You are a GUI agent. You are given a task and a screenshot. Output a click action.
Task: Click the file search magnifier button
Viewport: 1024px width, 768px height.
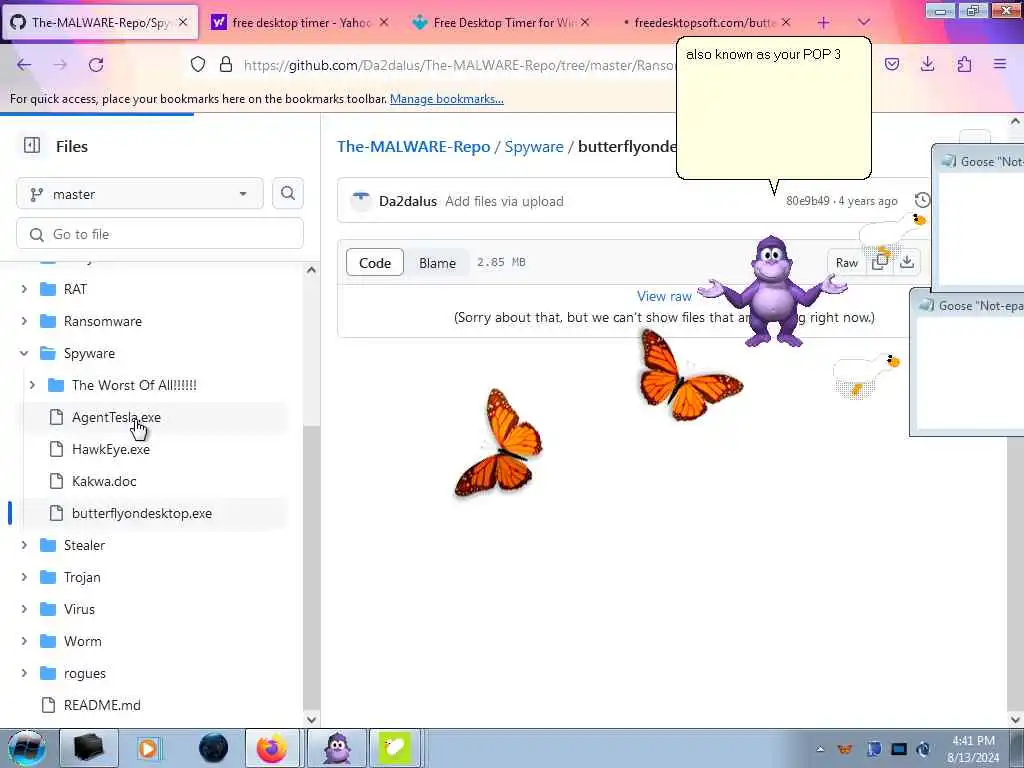[x=288, y=193]
